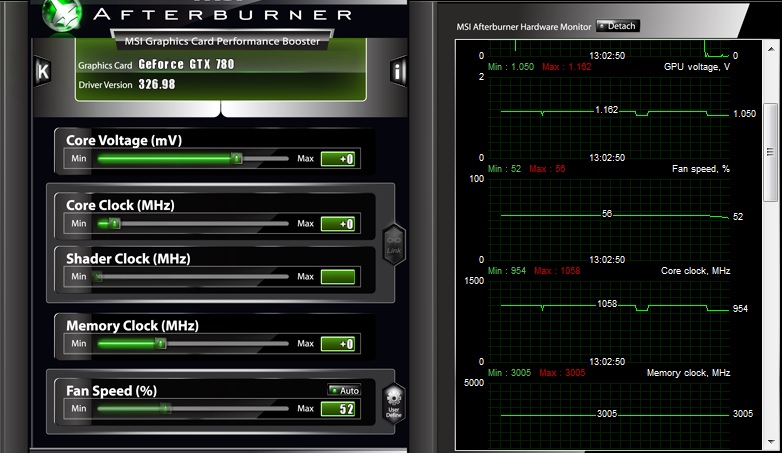Click the Max : 1058 core clock reading
This screenshot has height=453, width=782.
[557, 271]
